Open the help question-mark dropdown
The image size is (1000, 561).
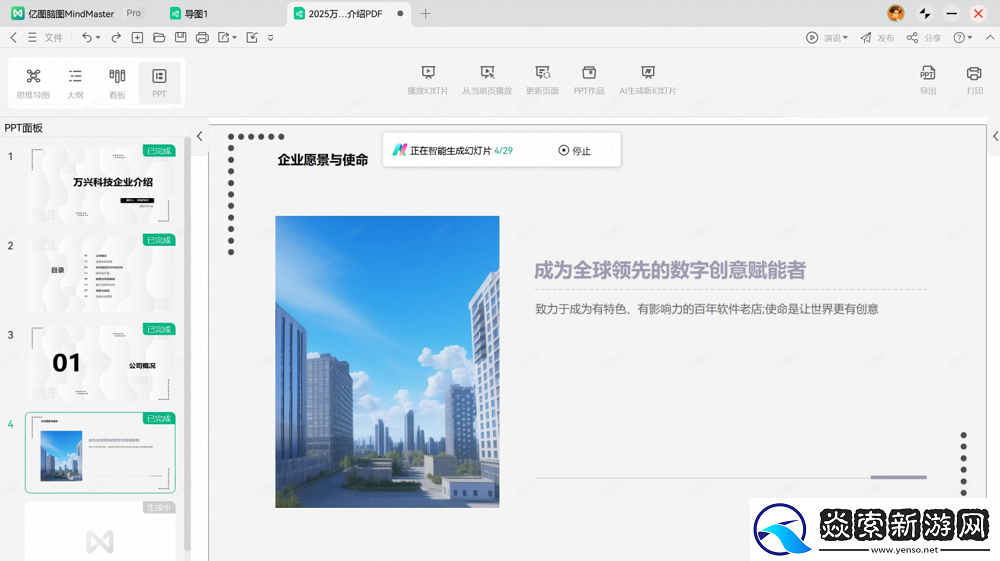[962, 38]
